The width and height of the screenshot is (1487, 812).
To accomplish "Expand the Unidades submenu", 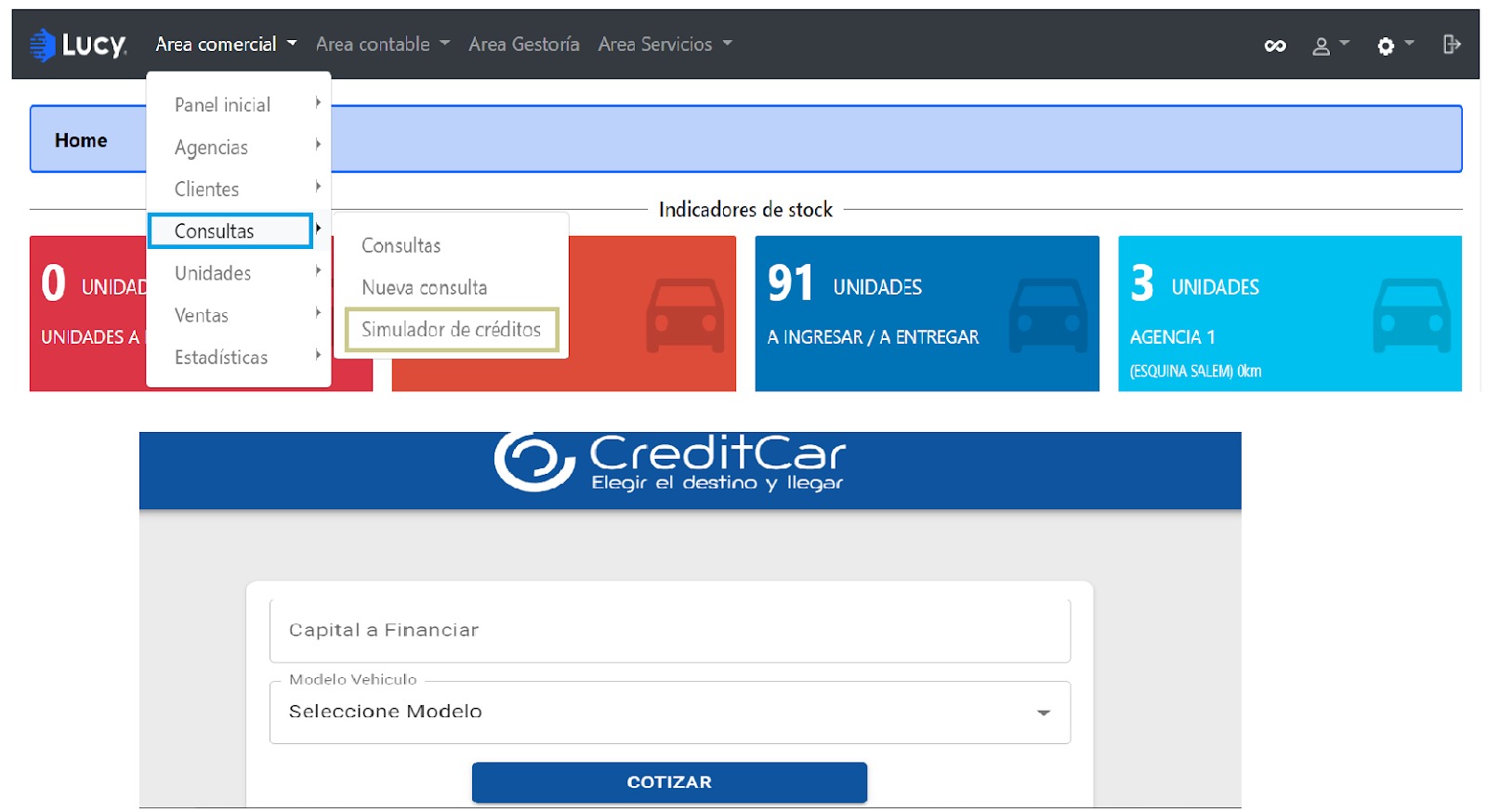I will pos(239,273).
